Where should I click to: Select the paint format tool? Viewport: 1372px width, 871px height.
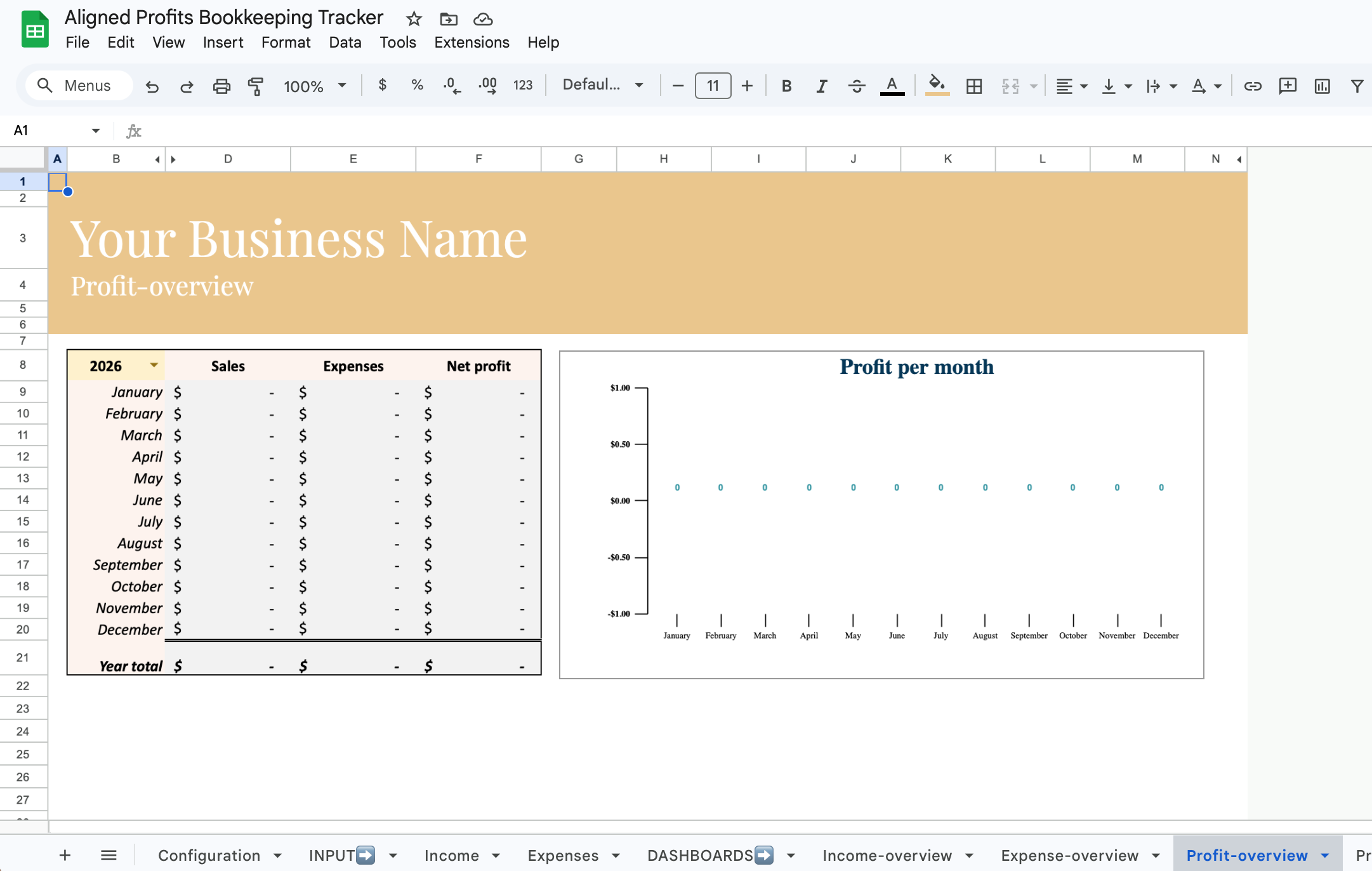tap(256, 86)
